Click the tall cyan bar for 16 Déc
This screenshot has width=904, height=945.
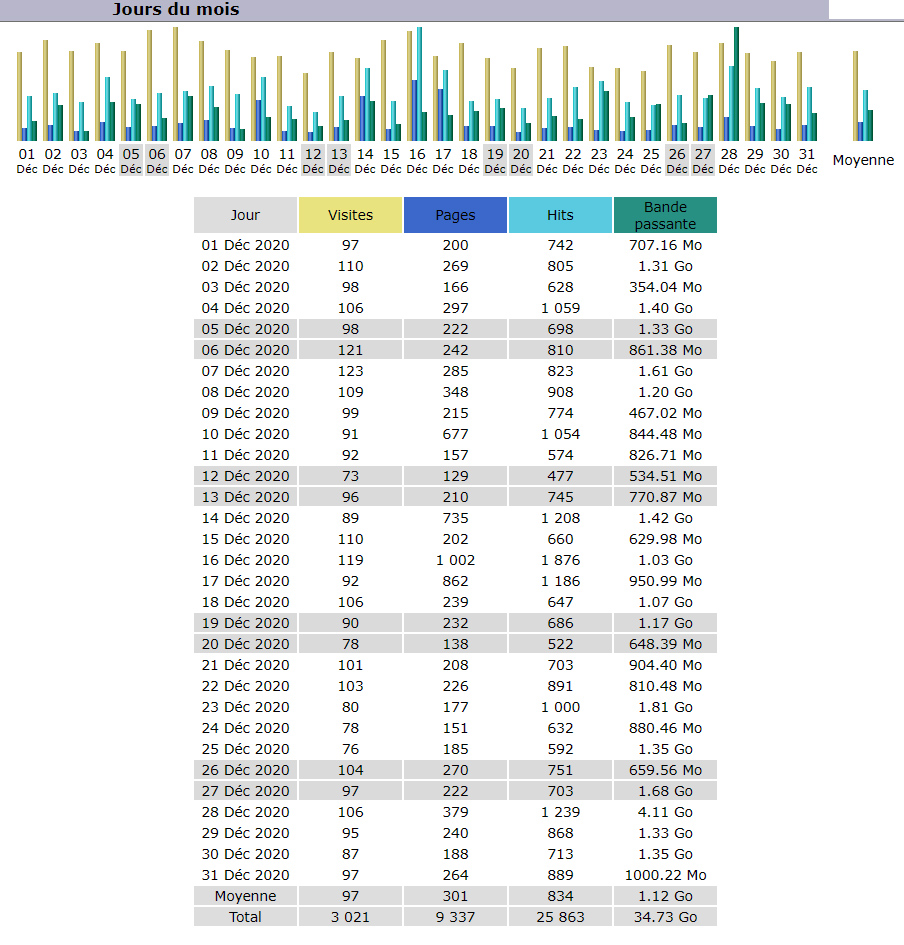pyautogui.click(x=419, y=84)
